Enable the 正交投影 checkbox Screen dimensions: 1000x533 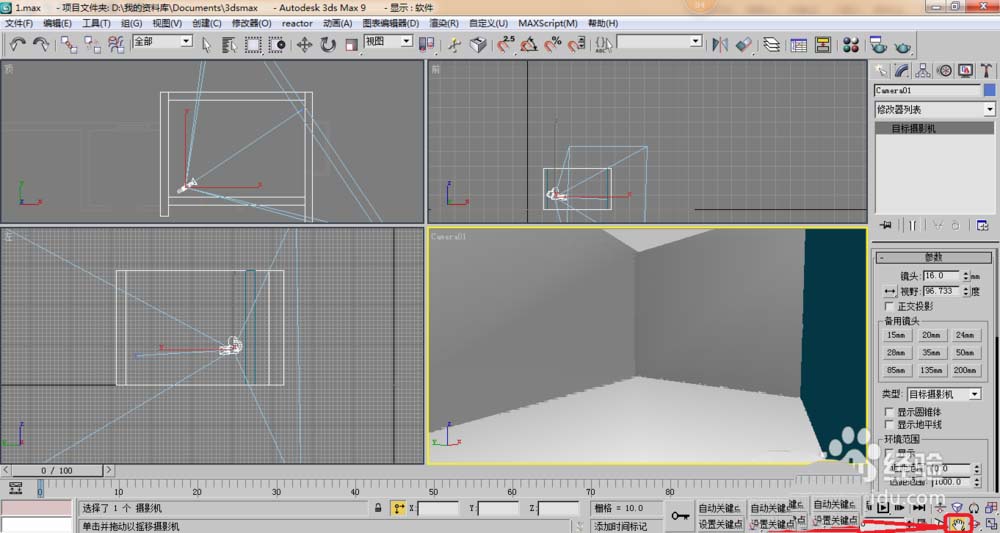890,305
